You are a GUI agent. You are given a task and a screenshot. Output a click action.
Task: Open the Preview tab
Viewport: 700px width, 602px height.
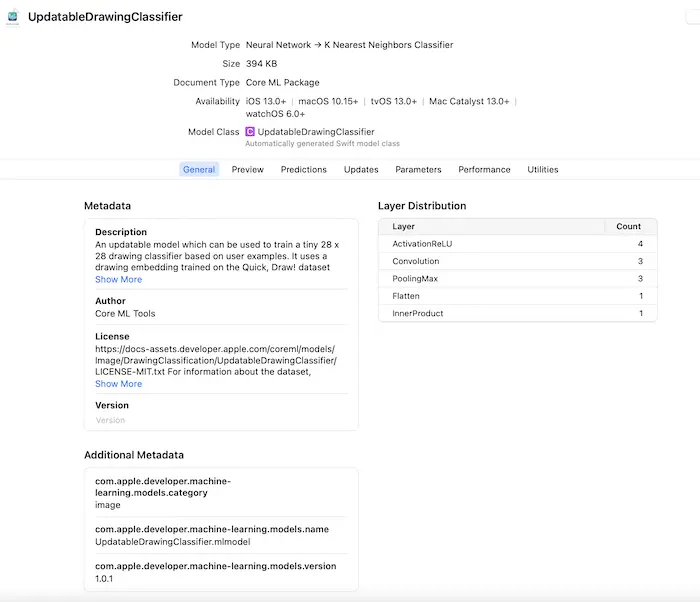(x=248, y=170)
